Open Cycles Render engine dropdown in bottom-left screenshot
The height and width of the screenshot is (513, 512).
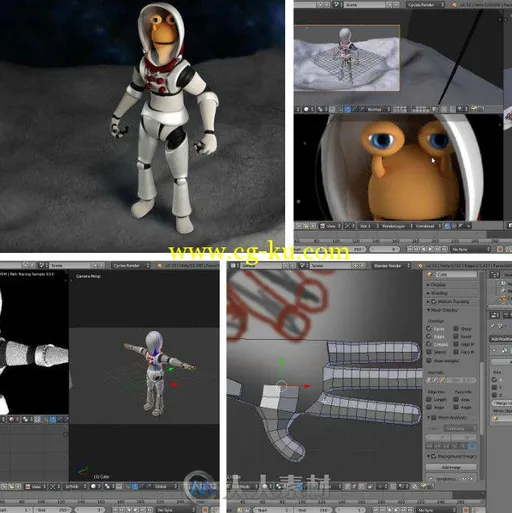(131, 265)
